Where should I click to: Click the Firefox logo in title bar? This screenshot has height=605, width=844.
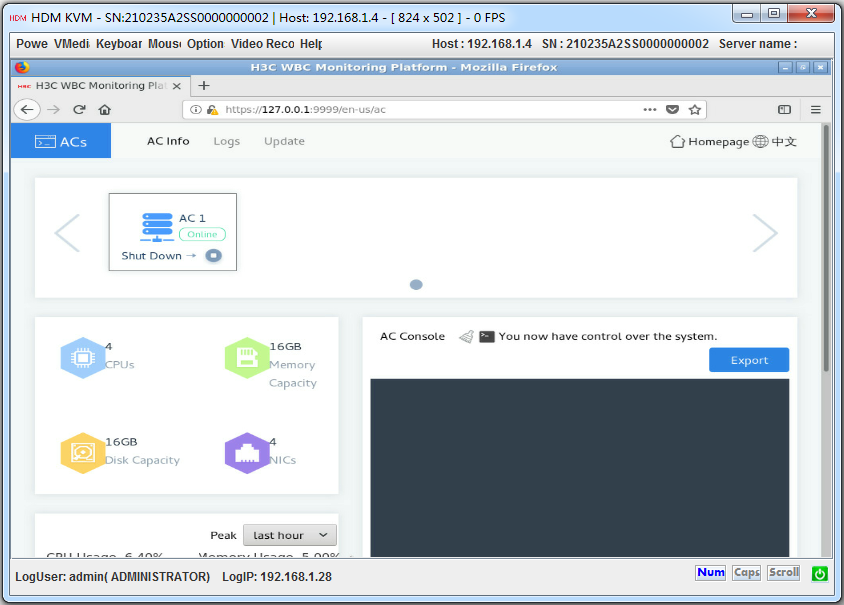pyautogui.click(x=22, y=67)
